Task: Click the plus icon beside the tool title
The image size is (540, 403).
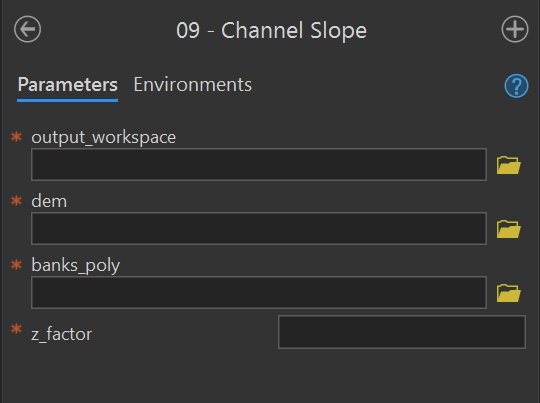Action: click(515, 29)
